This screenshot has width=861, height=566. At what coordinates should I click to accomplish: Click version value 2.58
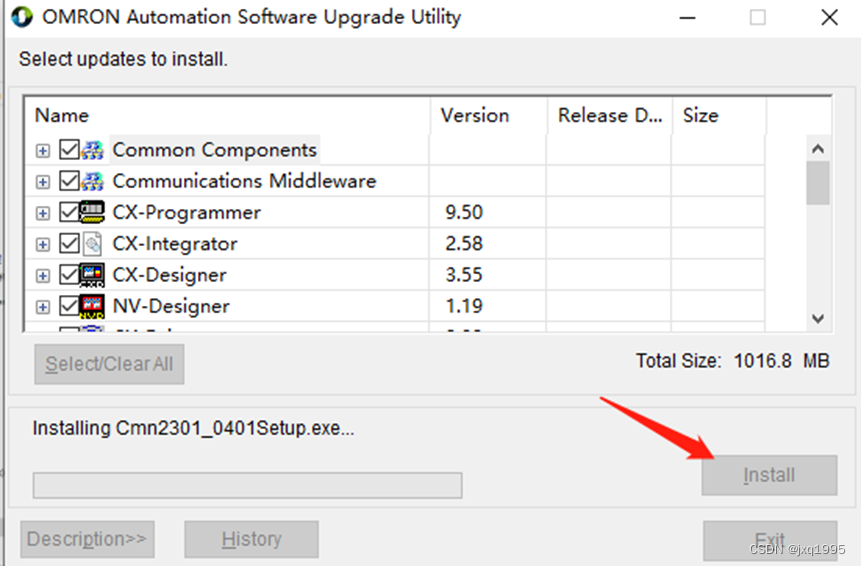click(x=464, y=244)
